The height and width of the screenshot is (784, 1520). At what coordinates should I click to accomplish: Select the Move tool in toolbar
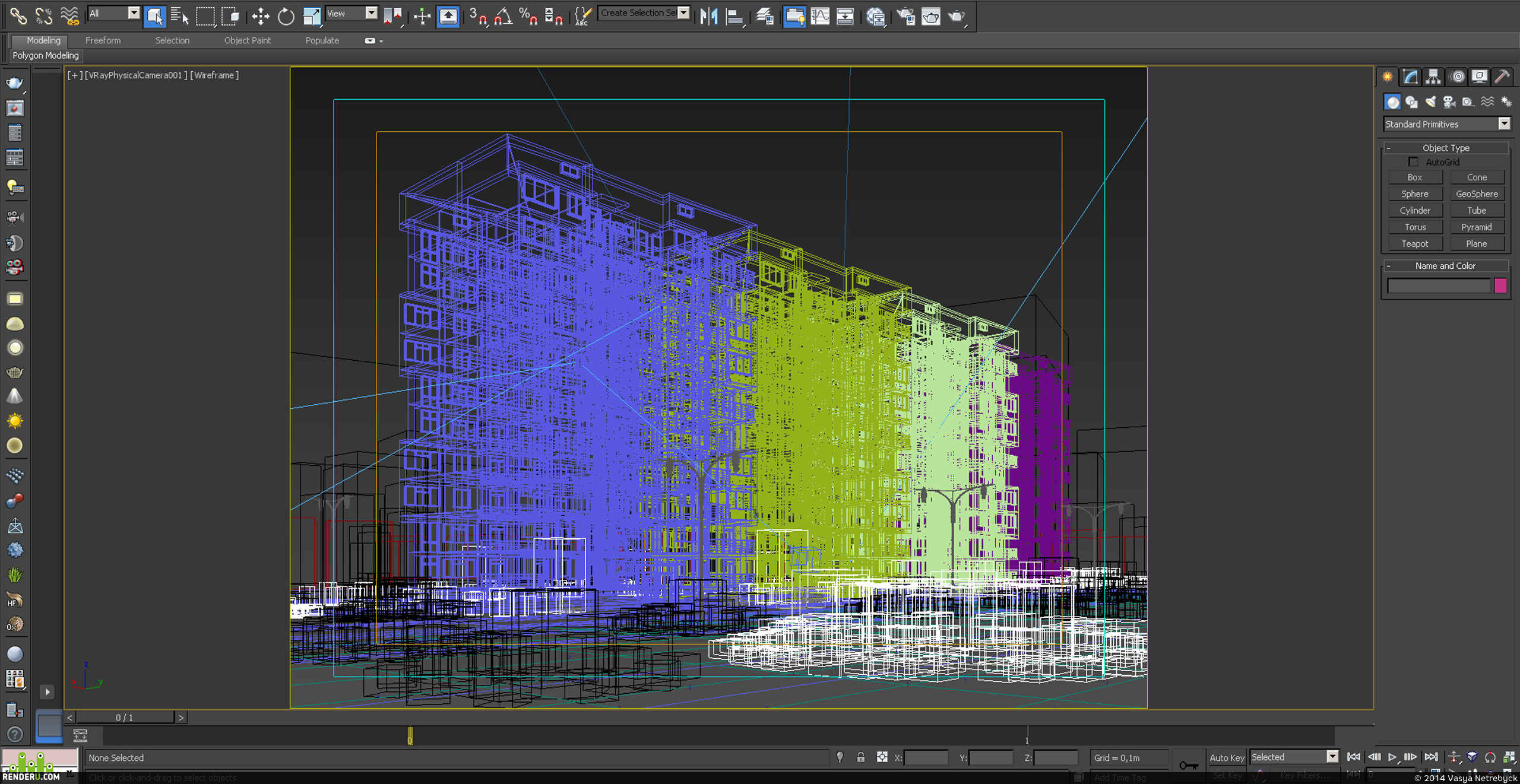coord(260,16)
